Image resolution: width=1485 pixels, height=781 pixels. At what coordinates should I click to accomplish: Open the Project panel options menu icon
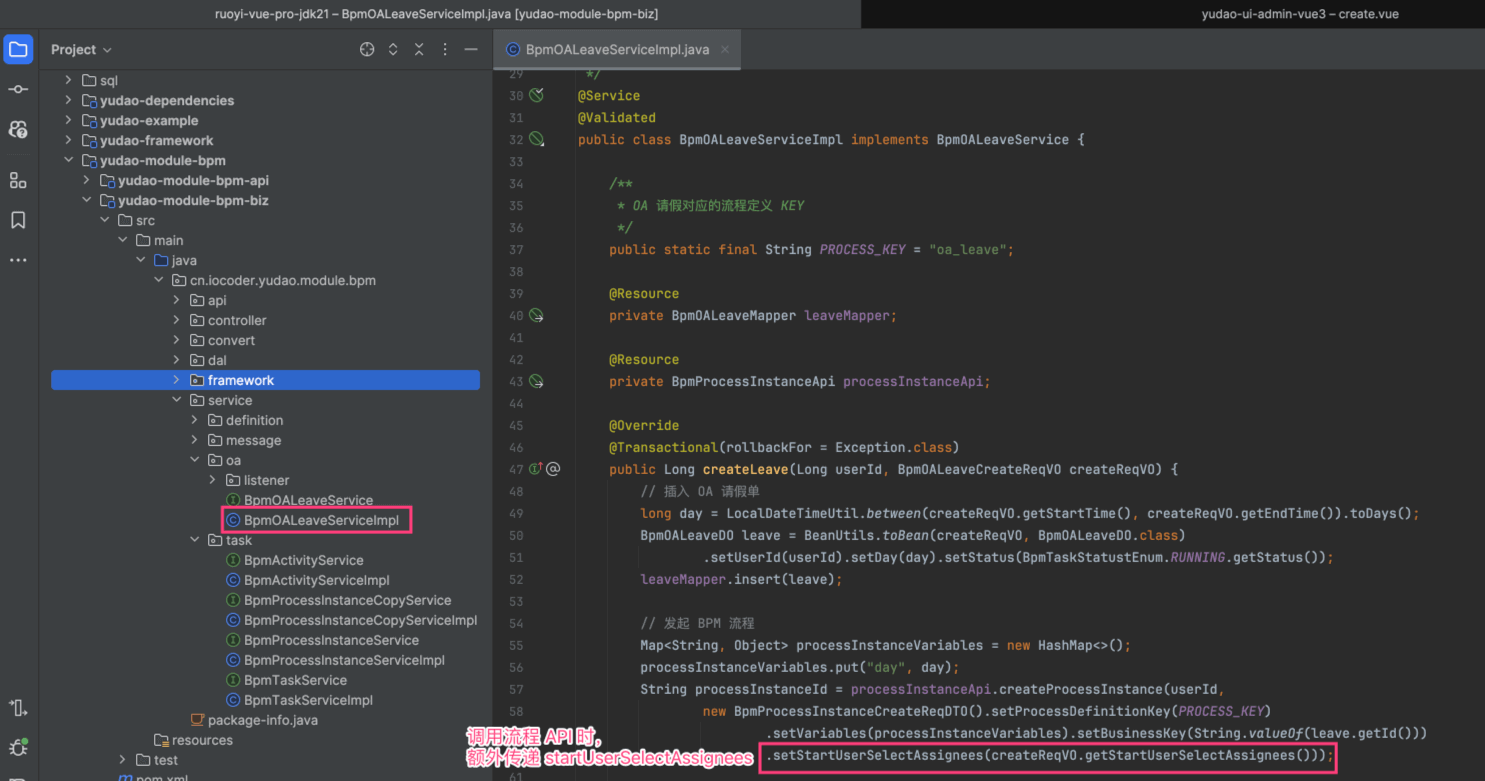pyautogui.click(x=445, y=50)
